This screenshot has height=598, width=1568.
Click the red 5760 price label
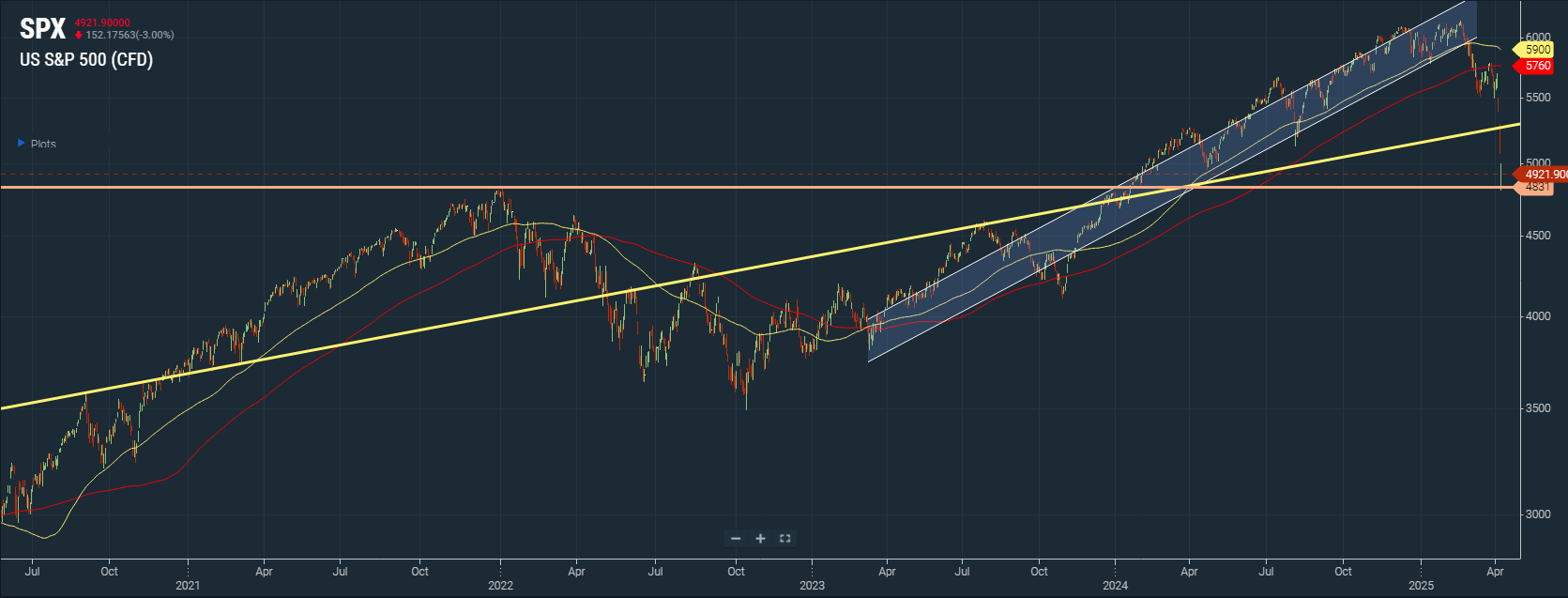(1536, 66)
